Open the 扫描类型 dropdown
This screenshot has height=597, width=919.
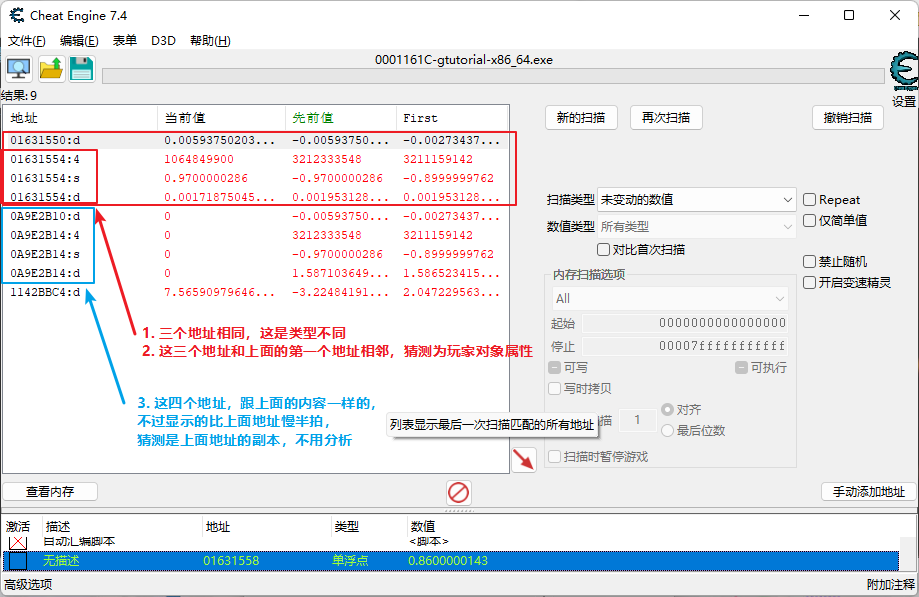[x=696, y=200]
